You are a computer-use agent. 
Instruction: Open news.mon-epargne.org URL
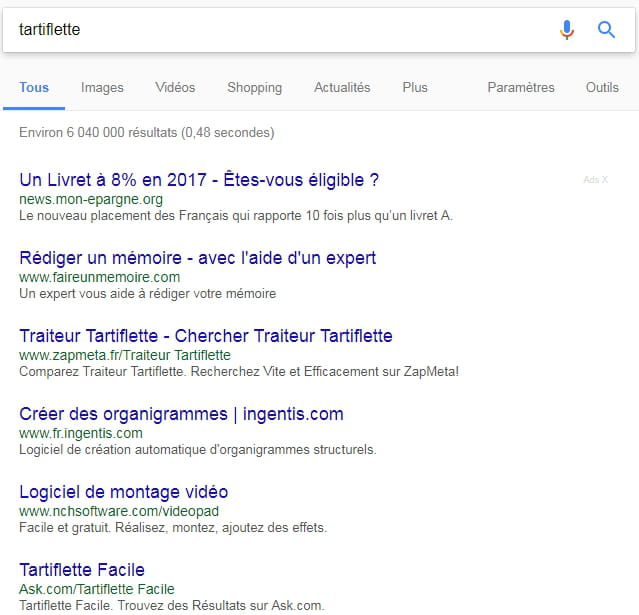point(91,199)
